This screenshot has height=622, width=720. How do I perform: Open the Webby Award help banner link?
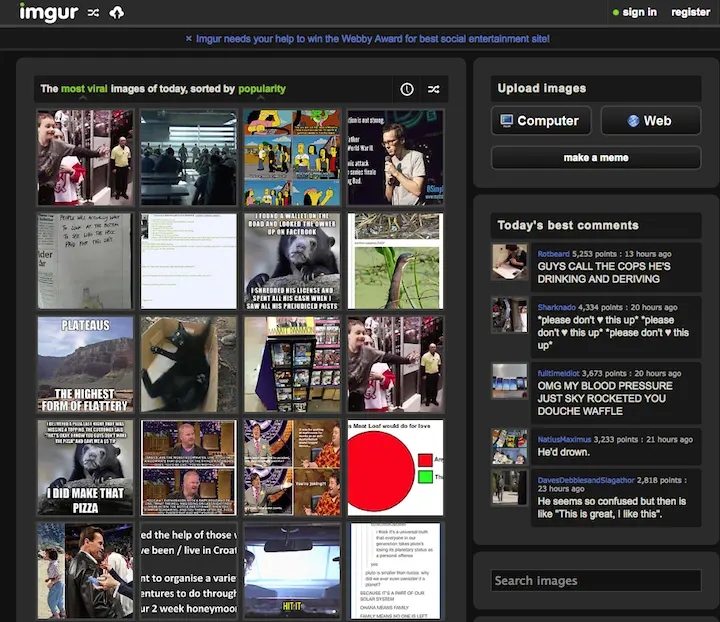(x=372, y=39)
